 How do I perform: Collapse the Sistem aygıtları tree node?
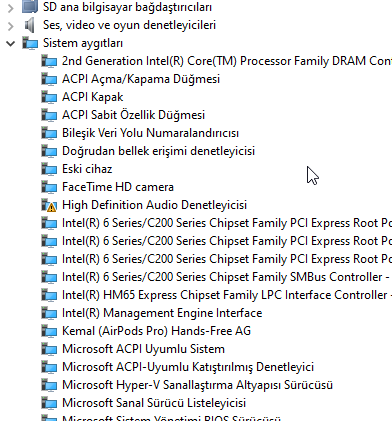[11, 43]
